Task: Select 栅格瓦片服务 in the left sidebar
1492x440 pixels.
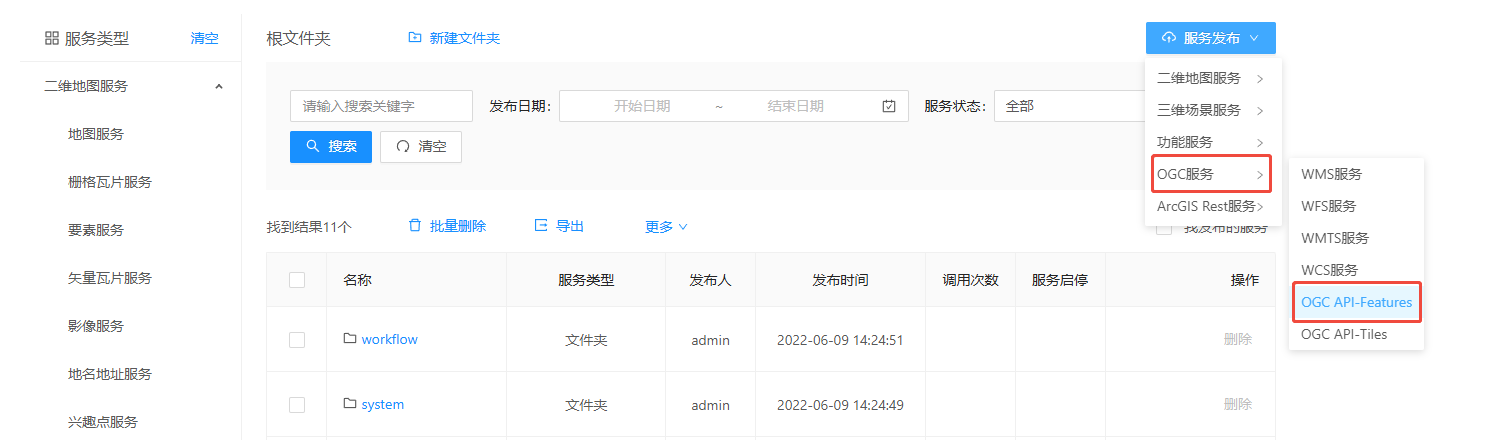Action: point(109,182)
